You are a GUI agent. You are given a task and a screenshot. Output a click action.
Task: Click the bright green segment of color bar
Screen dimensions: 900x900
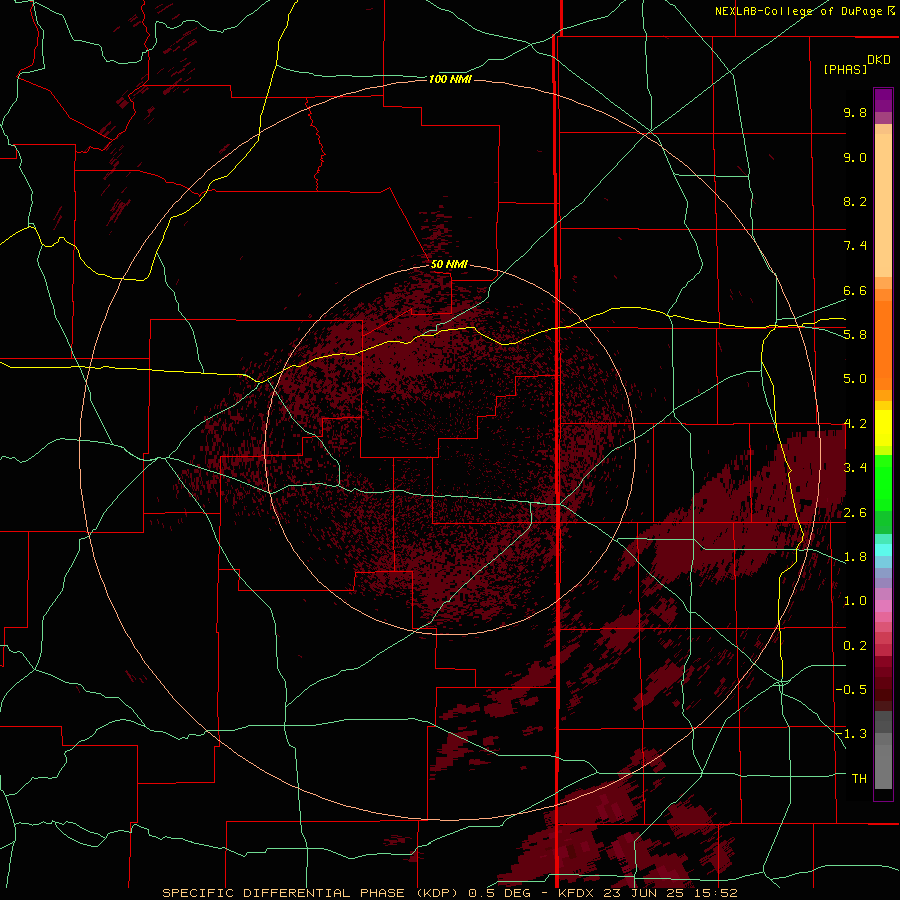883,483
